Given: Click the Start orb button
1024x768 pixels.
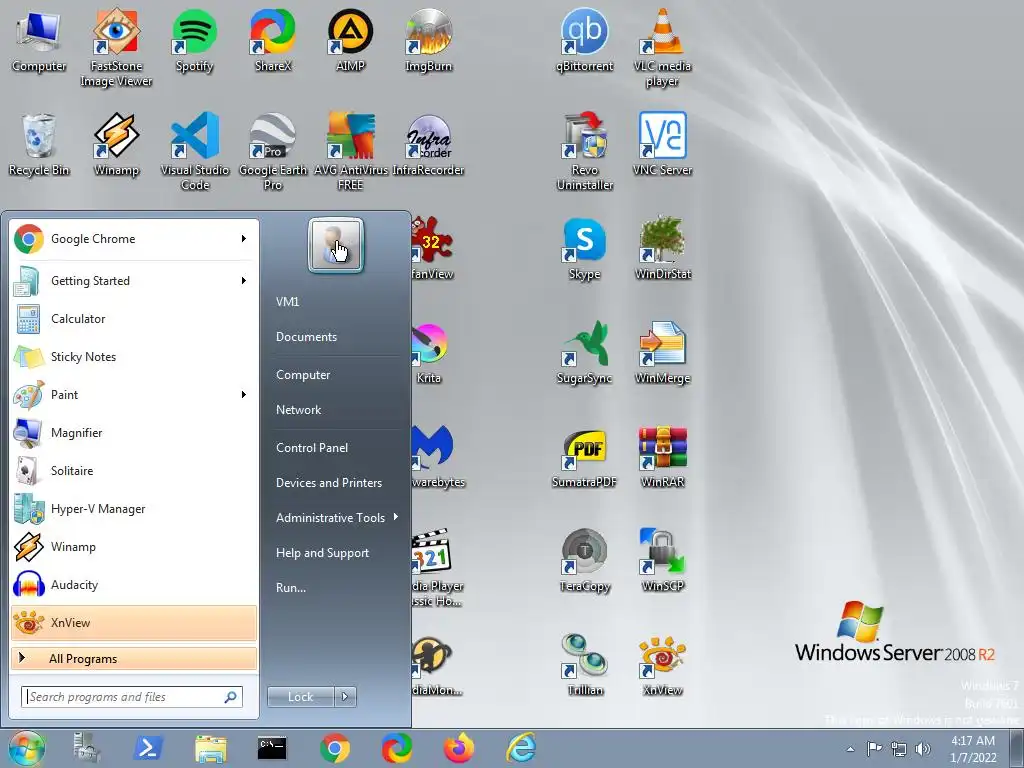Looking at the screenshot, I should coord(26,748).
